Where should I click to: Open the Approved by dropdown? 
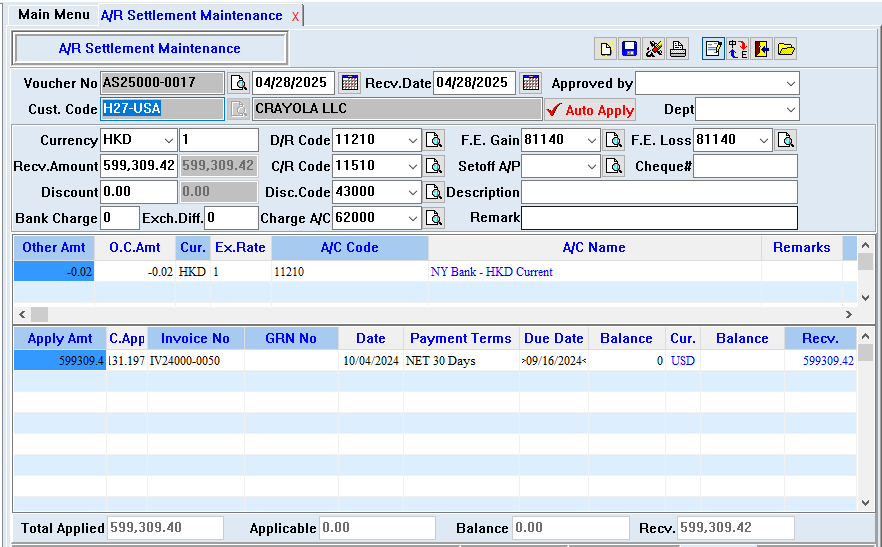click(x=790, y=83)
